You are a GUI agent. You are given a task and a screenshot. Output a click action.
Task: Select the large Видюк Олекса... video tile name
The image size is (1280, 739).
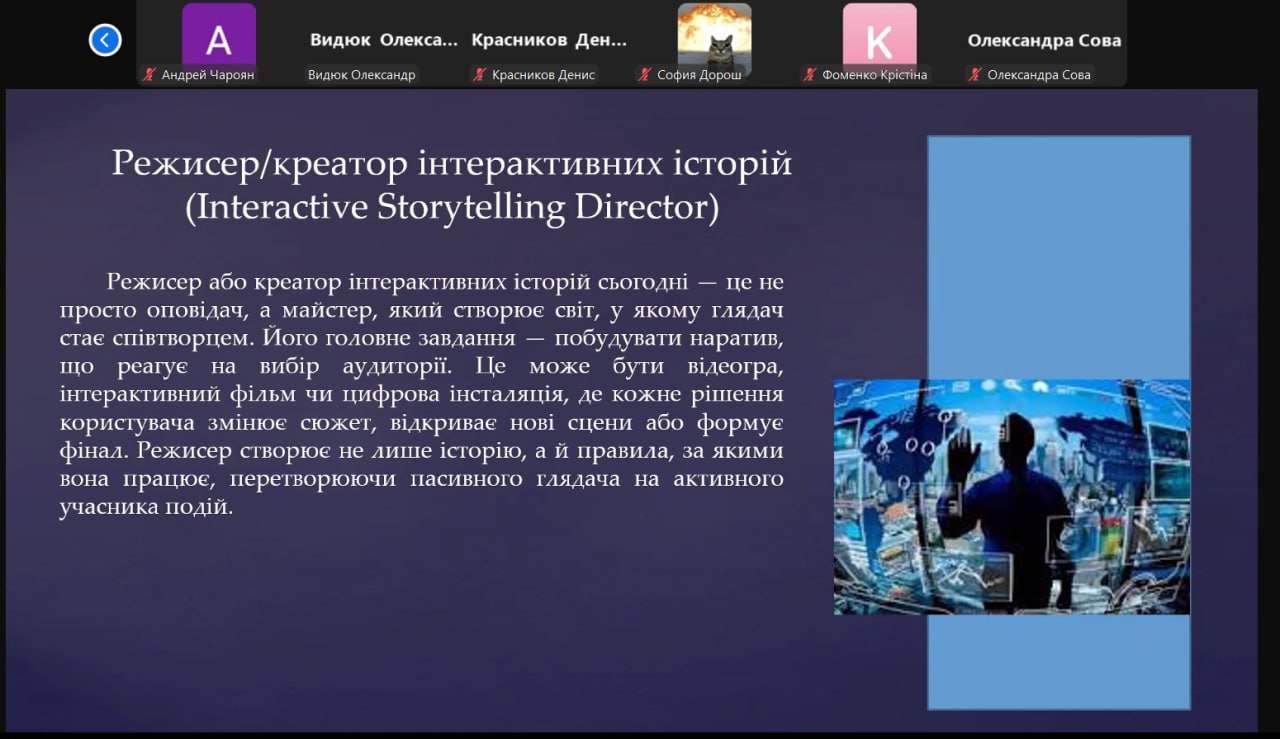click(x=383, y=41)
